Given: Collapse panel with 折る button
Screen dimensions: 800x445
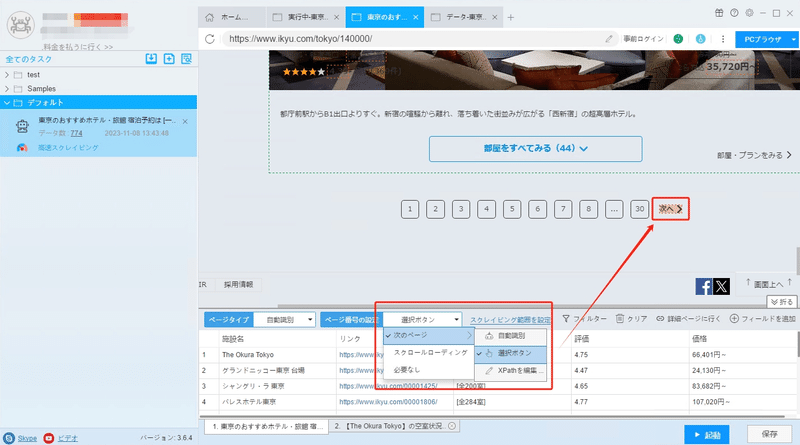Looking at the screenshot, I should pos(782,302).
